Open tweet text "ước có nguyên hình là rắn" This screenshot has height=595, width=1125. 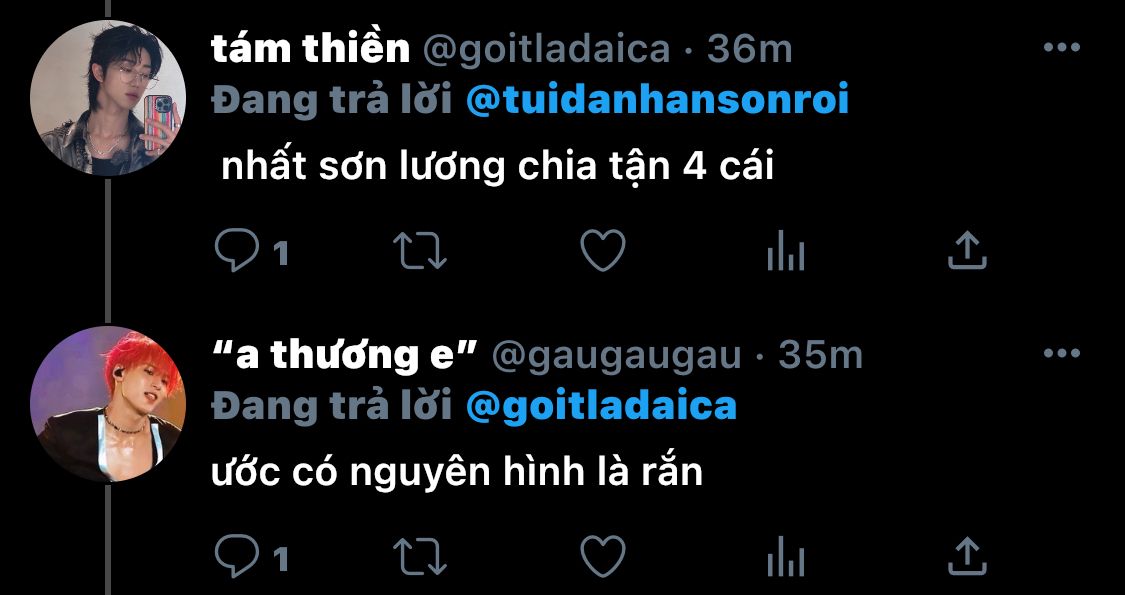point(457,474)
